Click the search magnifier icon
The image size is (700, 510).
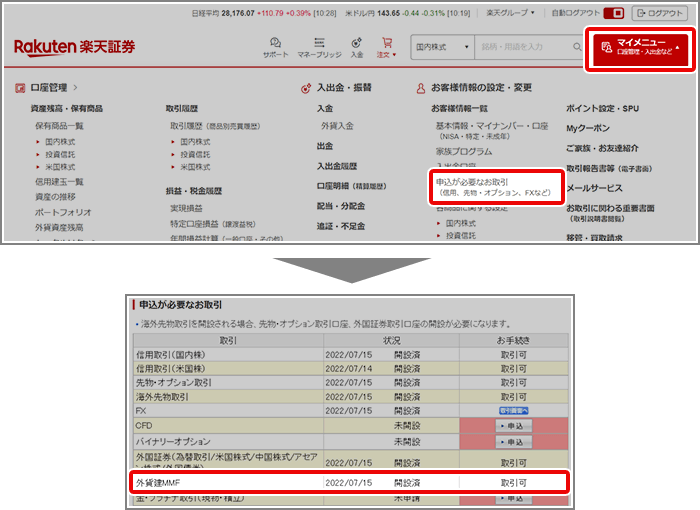[x=577, y=46]
